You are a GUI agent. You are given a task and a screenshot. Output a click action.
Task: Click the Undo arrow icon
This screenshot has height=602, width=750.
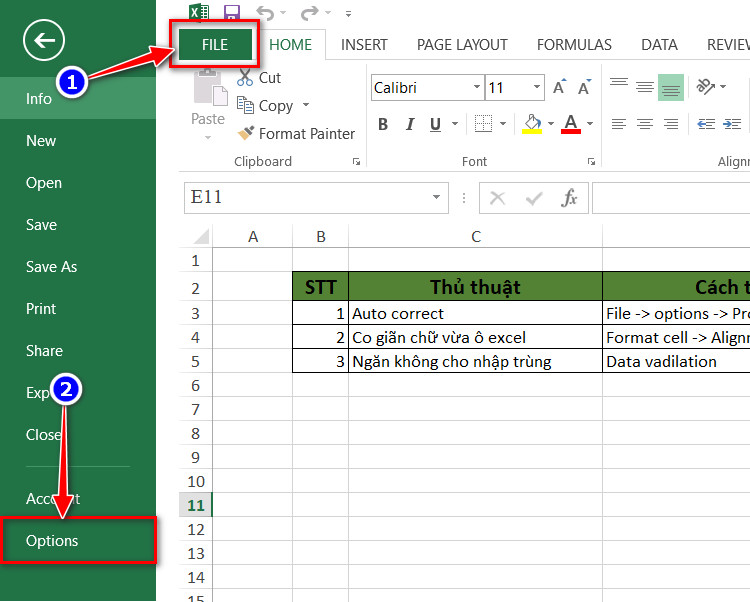click(266, 13)
